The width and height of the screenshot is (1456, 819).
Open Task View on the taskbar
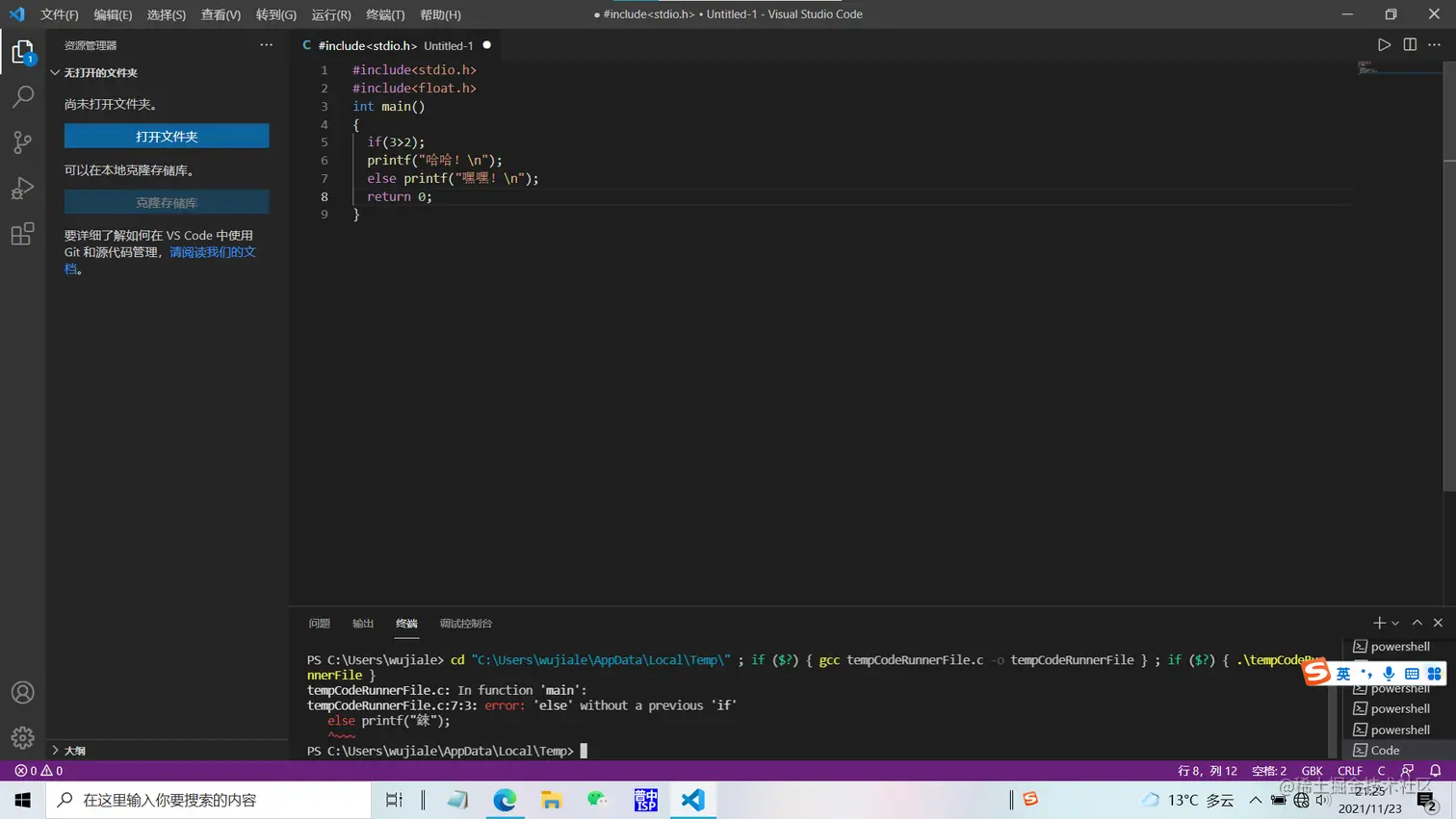(x=394, y=800)
